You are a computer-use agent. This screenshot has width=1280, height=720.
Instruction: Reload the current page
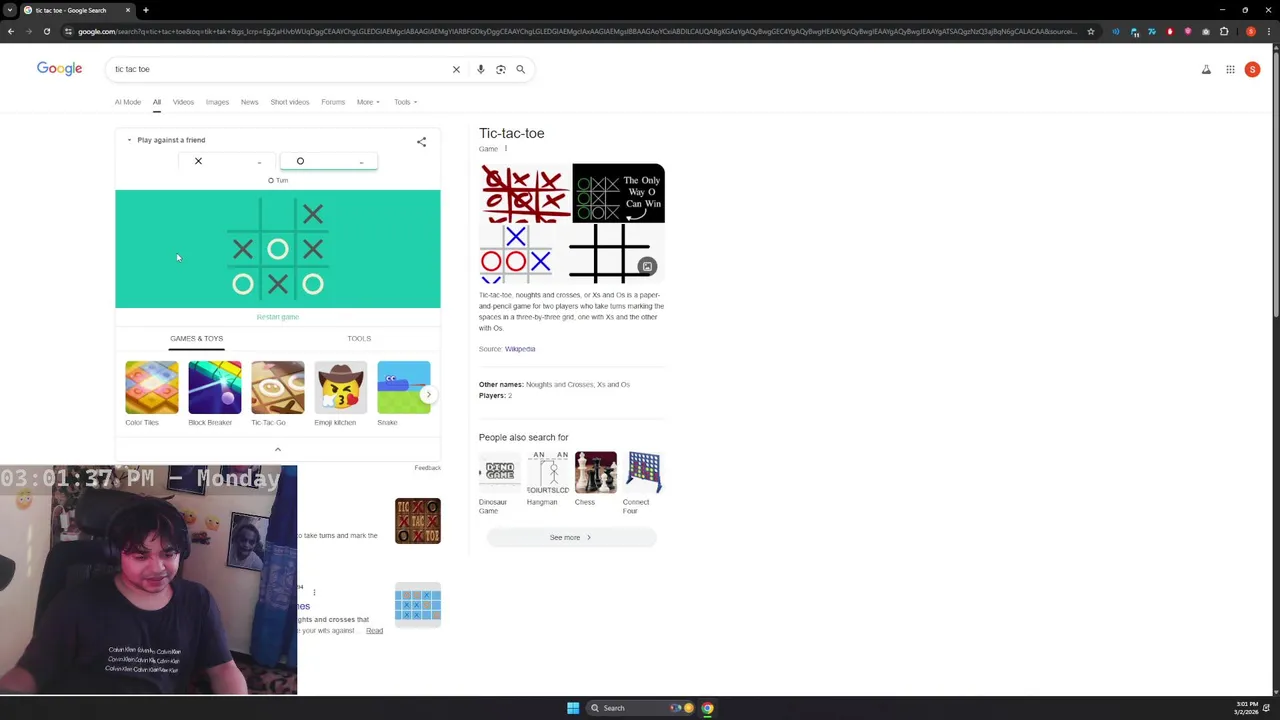click(46, 31)
